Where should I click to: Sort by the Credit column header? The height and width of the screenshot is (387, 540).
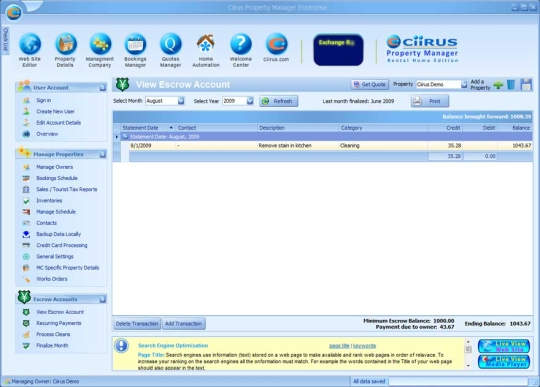point(445,128)
